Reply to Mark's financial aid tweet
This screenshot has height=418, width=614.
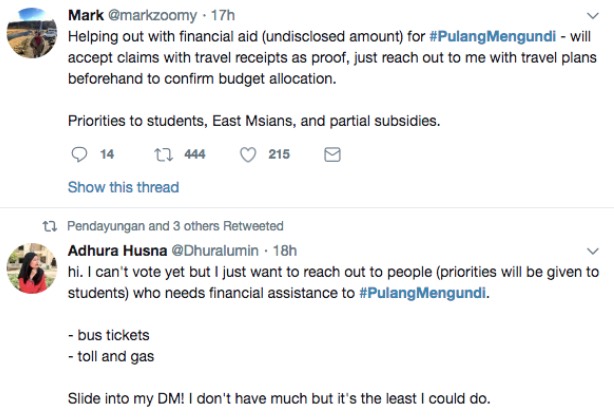point(81,154)
